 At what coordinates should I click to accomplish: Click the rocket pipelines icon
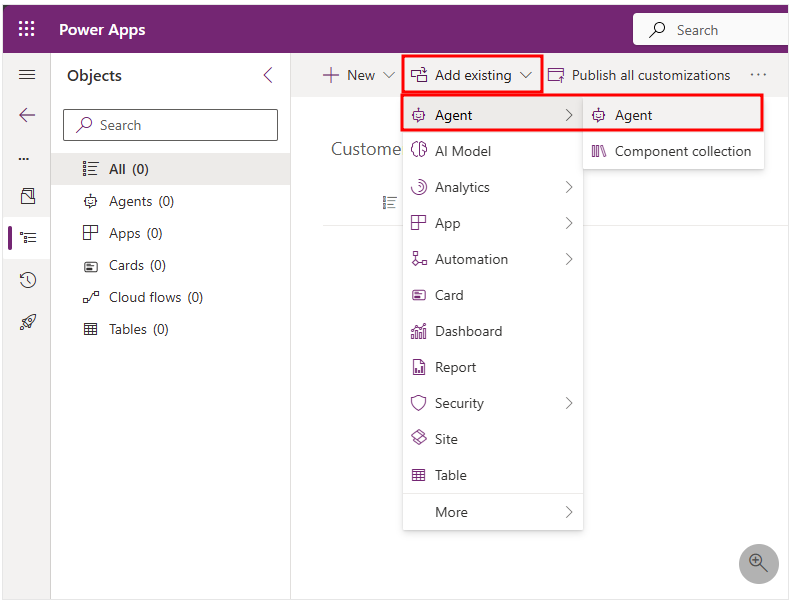[x=27, y=322]
